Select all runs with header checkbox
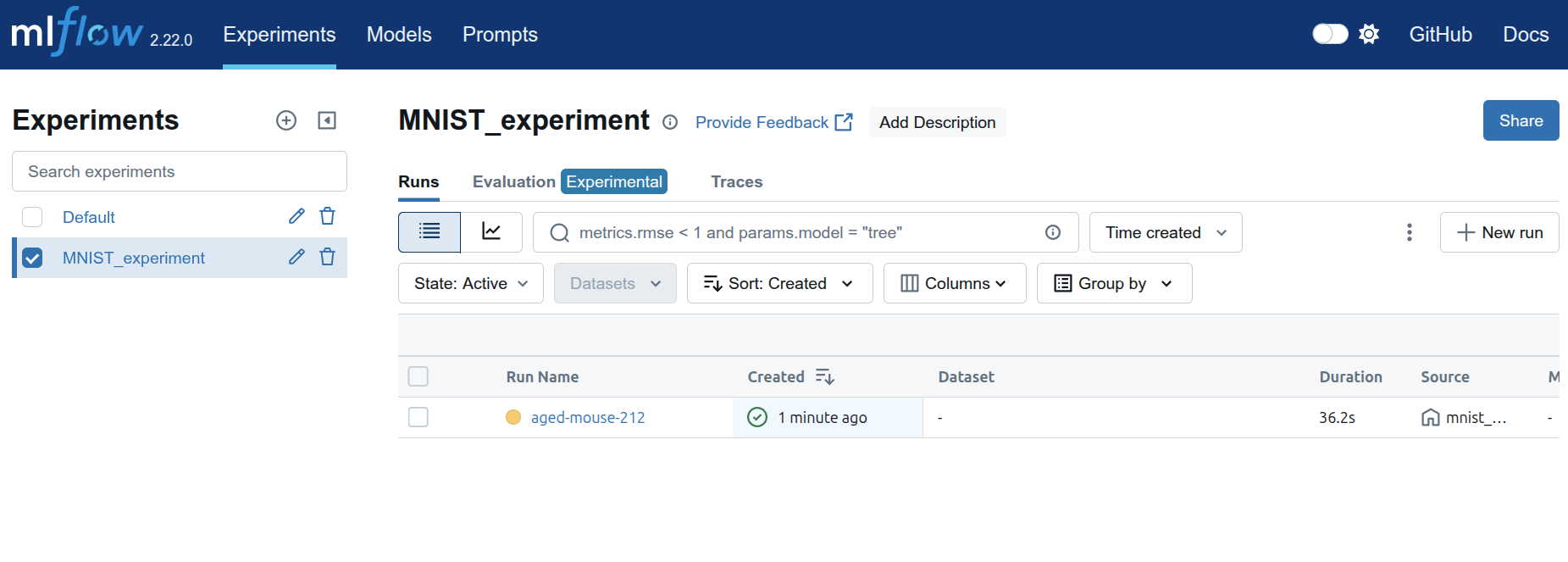Image resolution: width=1568 pixels, height=562 pixels. pos(418,376)
